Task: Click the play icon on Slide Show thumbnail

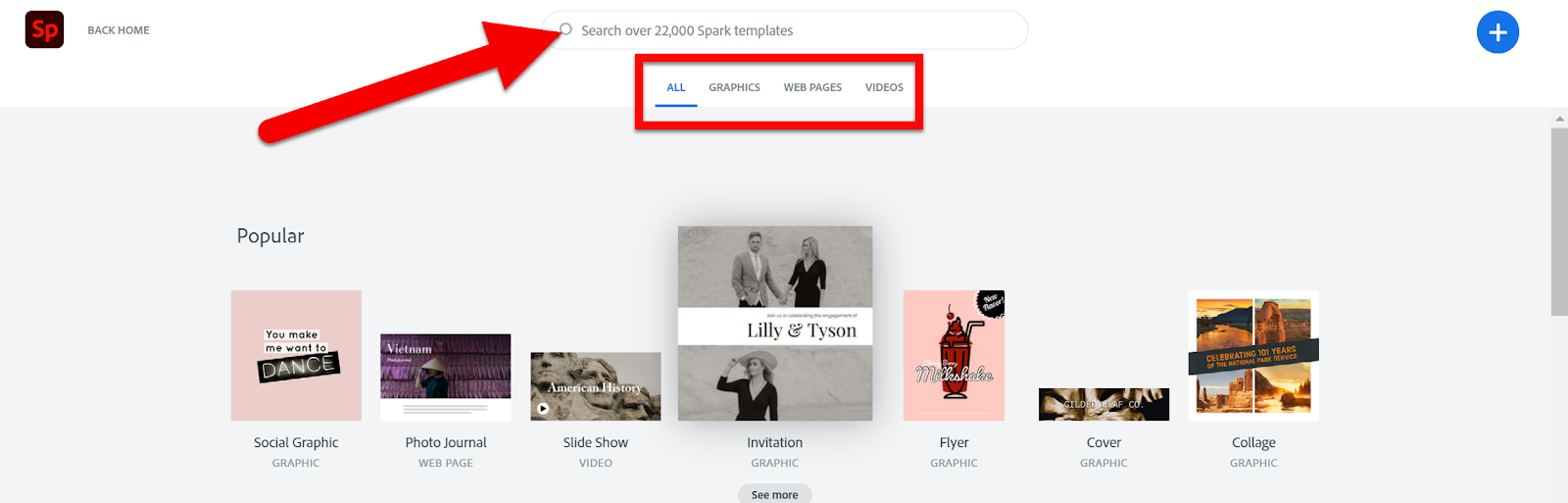Action: point(543,409)
